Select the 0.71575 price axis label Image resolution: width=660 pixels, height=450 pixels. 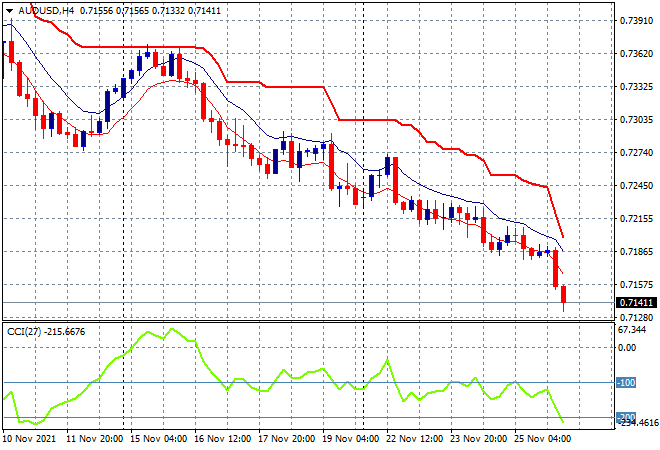[637, 285]
